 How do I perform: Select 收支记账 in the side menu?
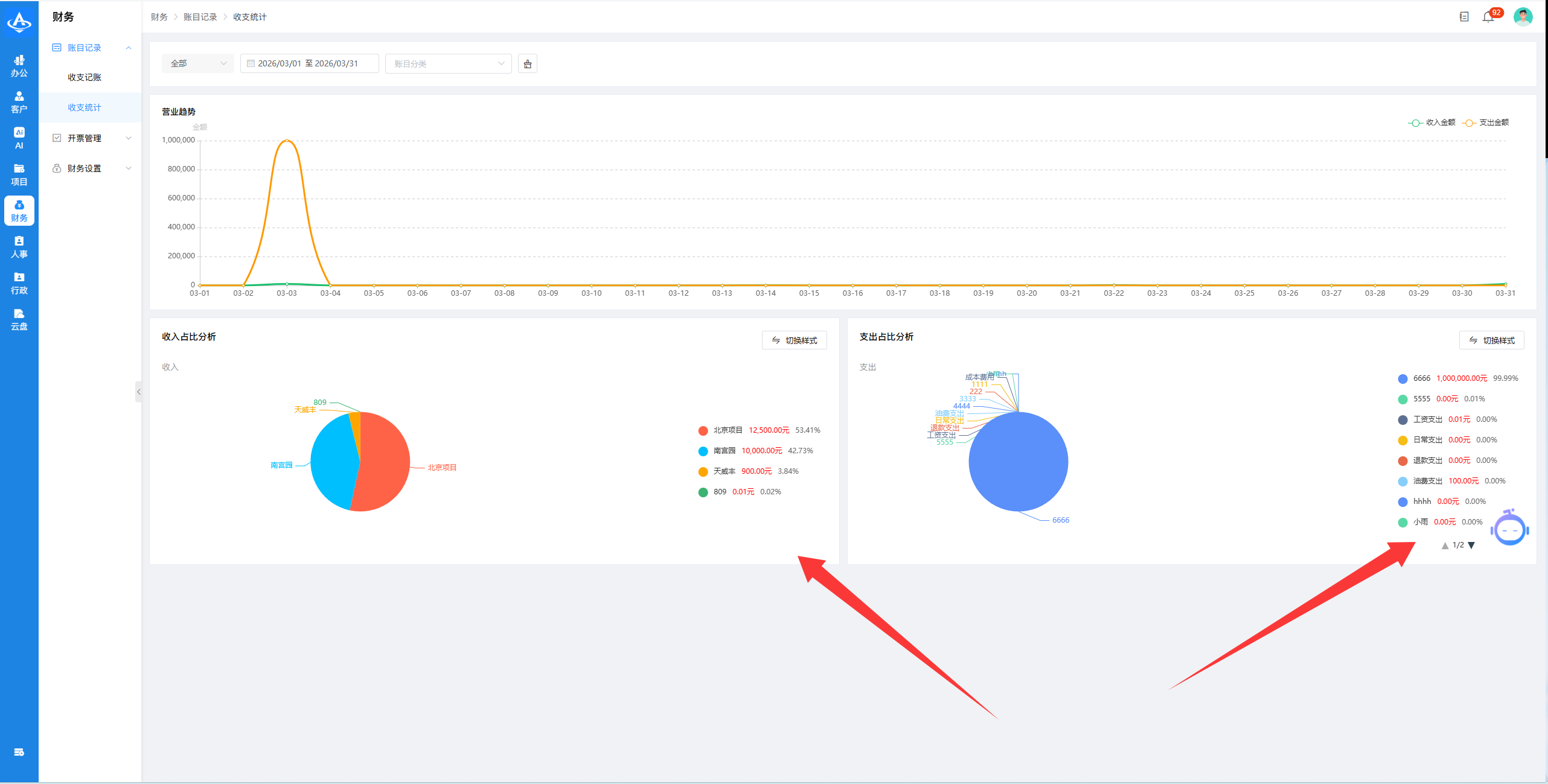pyautogui.click(x=85, y=77)
